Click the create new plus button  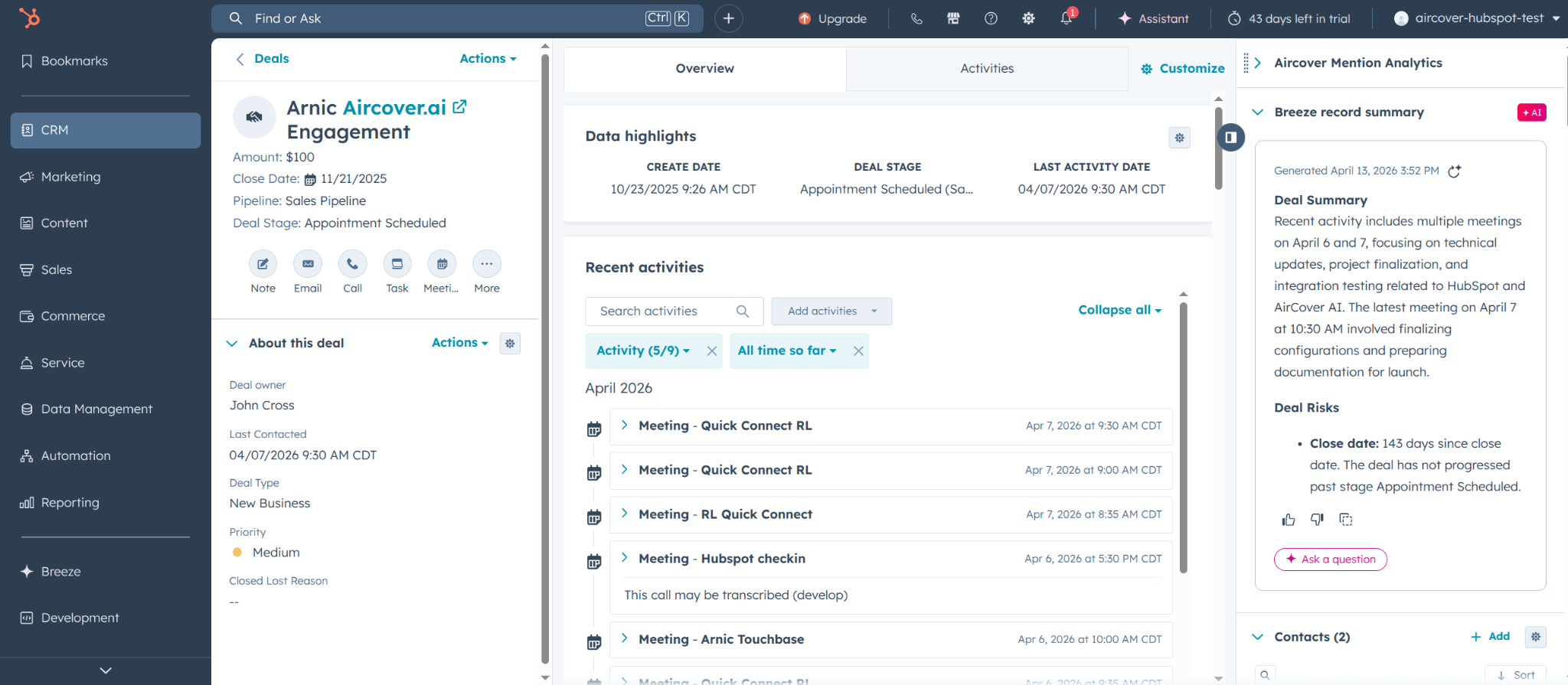point(728,18)
